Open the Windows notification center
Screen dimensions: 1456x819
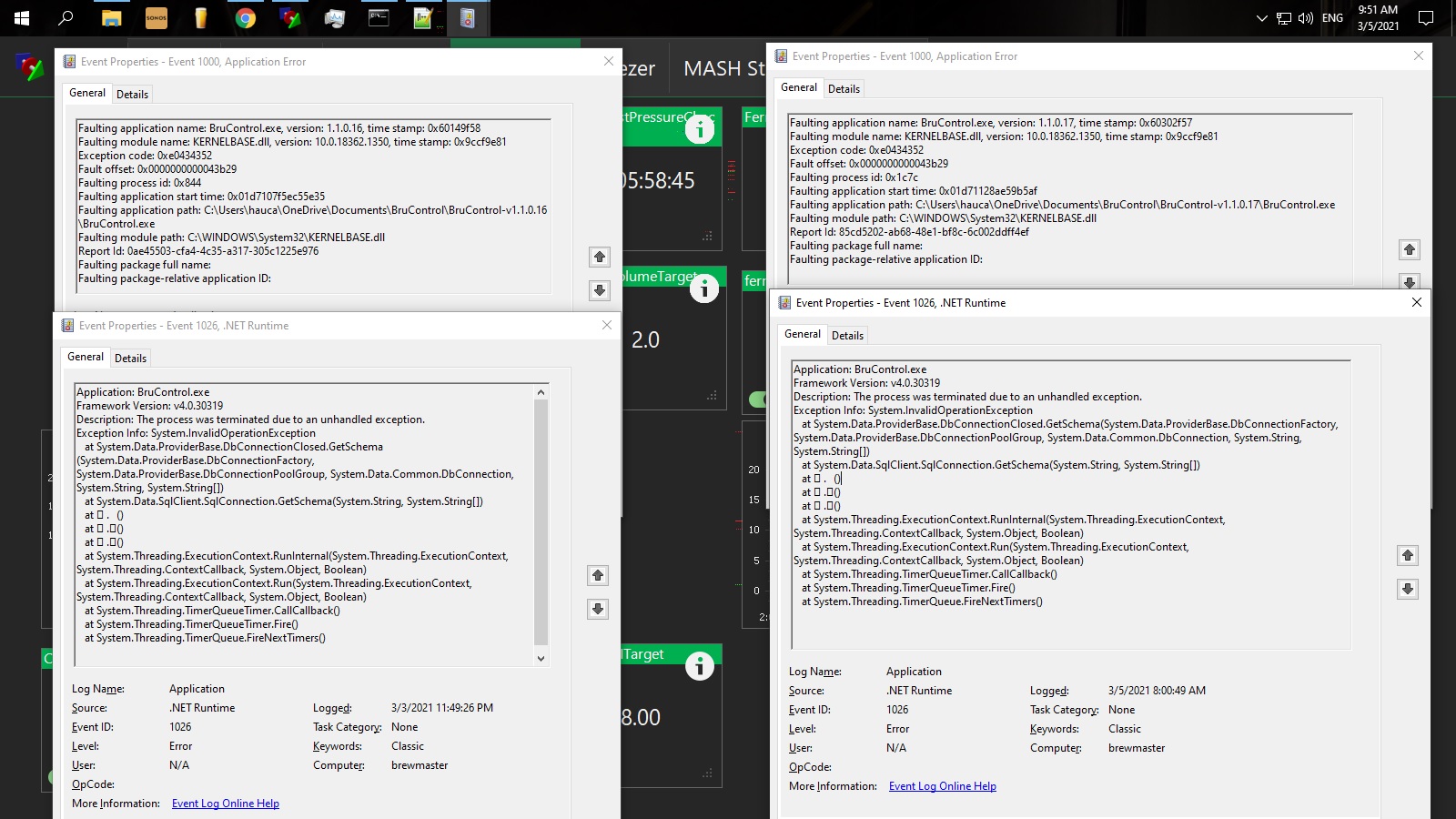1426,18
